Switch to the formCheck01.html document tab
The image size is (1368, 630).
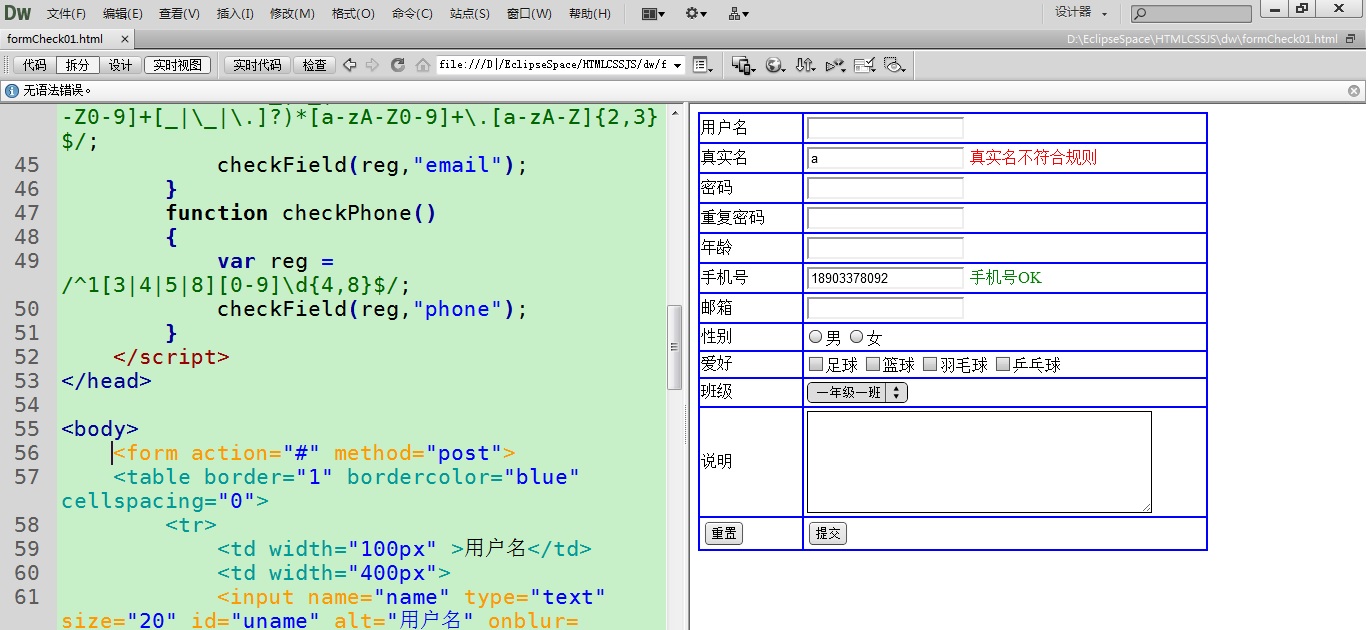pos(56,39)
